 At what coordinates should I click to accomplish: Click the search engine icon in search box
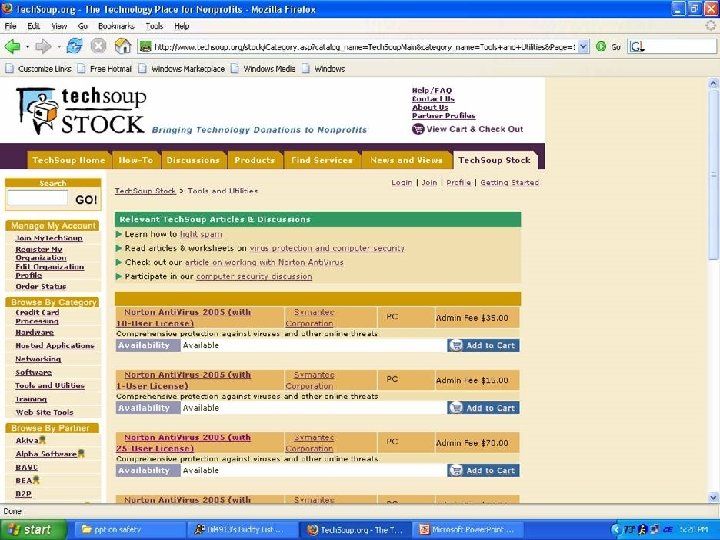(637, 46)
